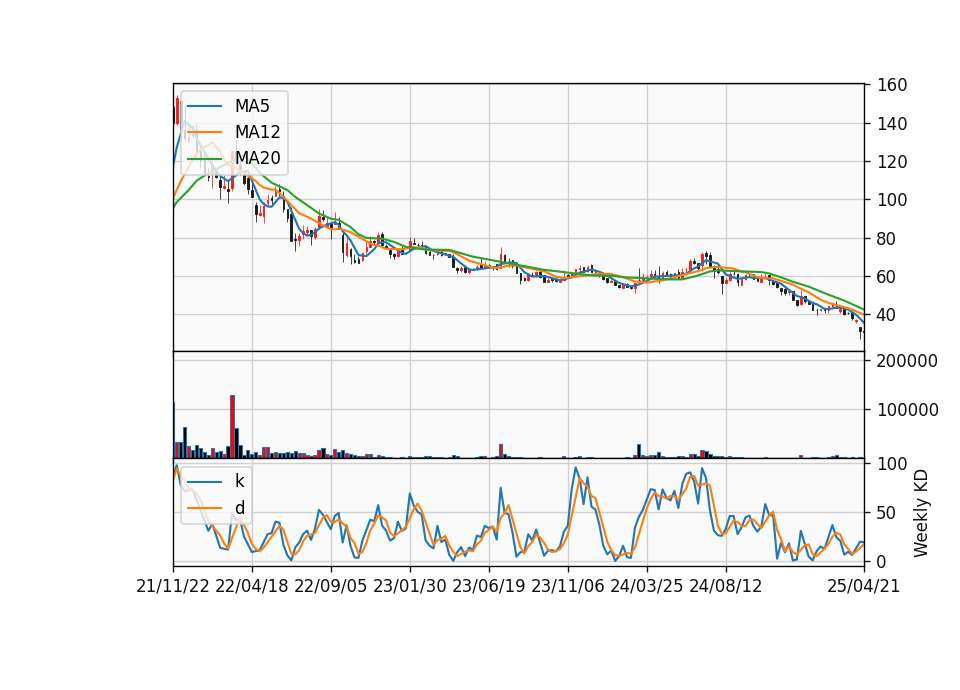Click the 22/04/18 date label
The height and width of the screenshot is (690, 960).
pos(252,586)
